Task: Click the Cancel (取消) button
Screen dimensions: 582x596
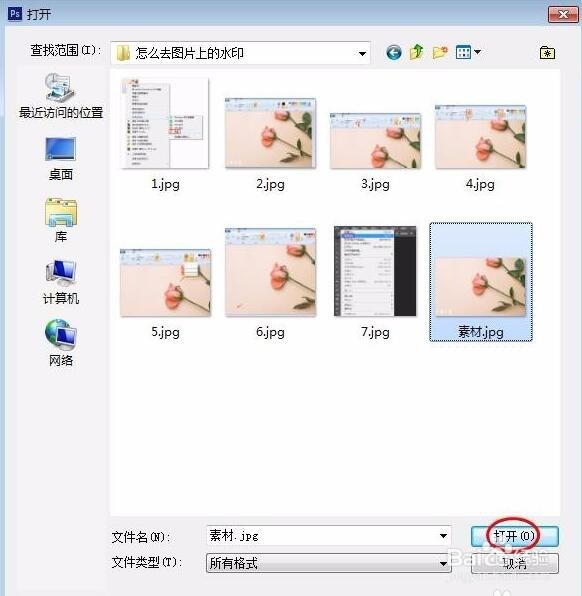Action: pyautogui.click(x=515, y=563)
